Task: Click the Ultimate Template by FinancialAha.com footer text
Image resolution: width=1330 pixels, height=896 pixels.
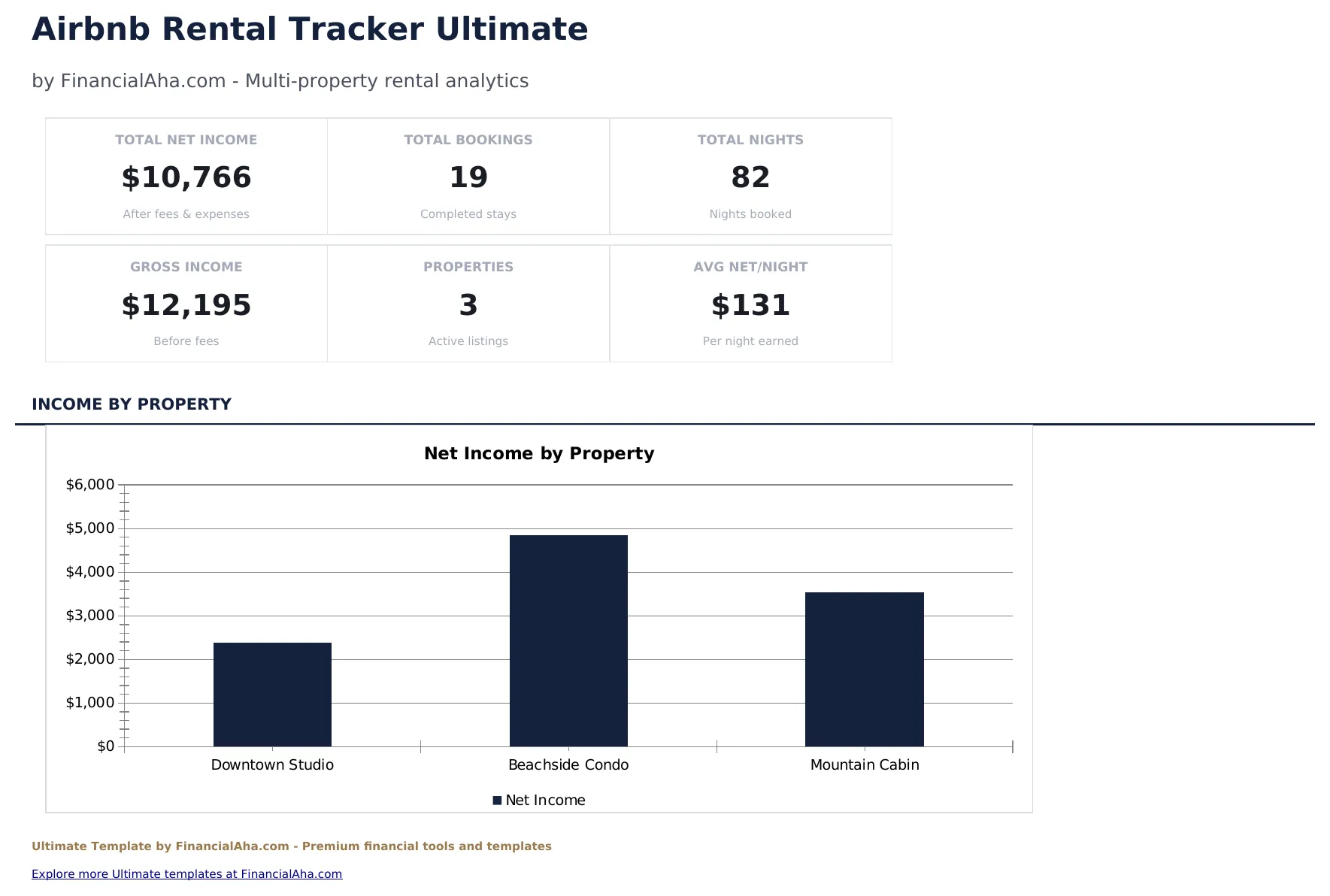Action: [291, 846]
